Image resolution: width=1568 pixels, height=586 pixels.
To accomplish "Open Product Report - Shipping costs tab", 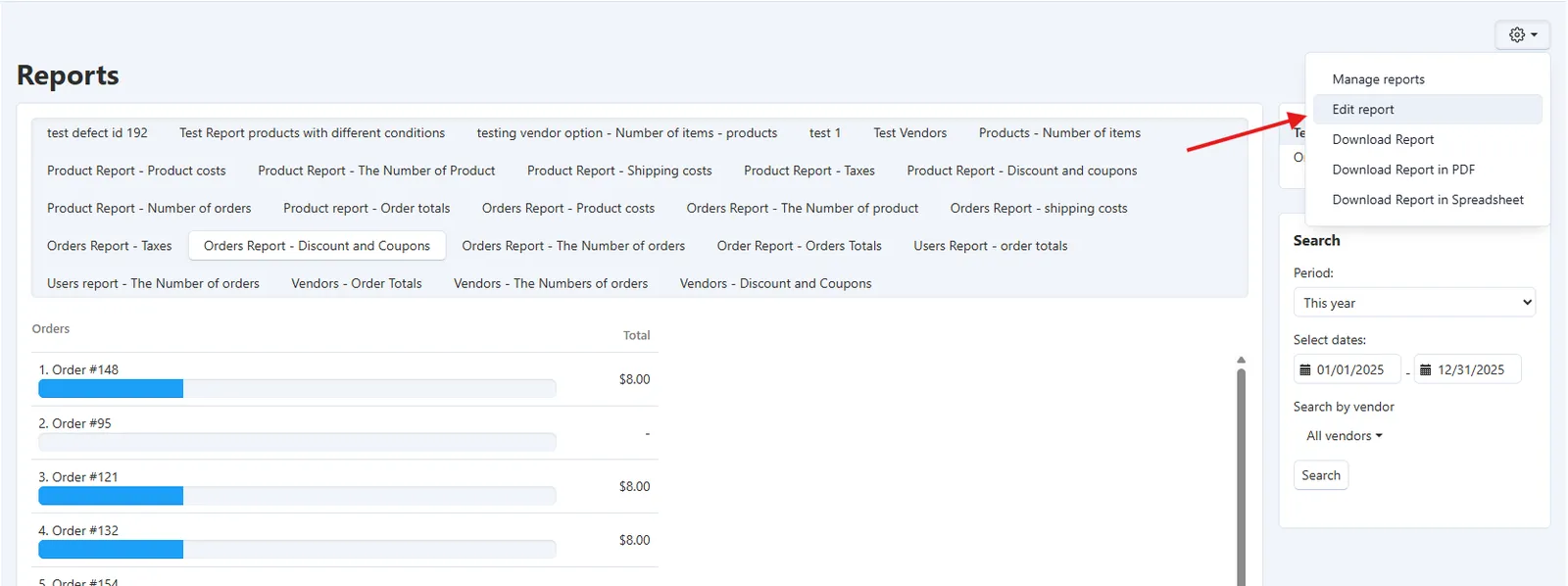I will tap(619, 171).
